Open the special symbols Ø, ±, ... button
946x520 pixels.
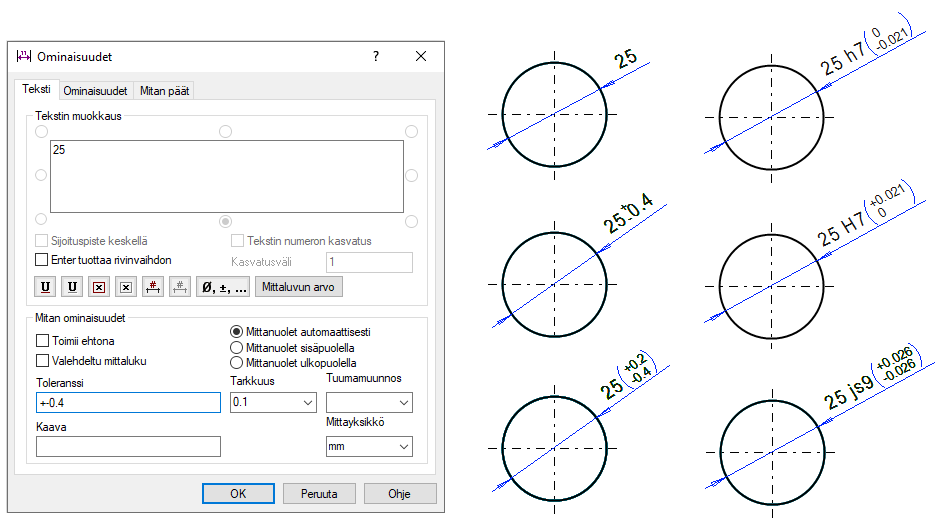click(222, 287)
